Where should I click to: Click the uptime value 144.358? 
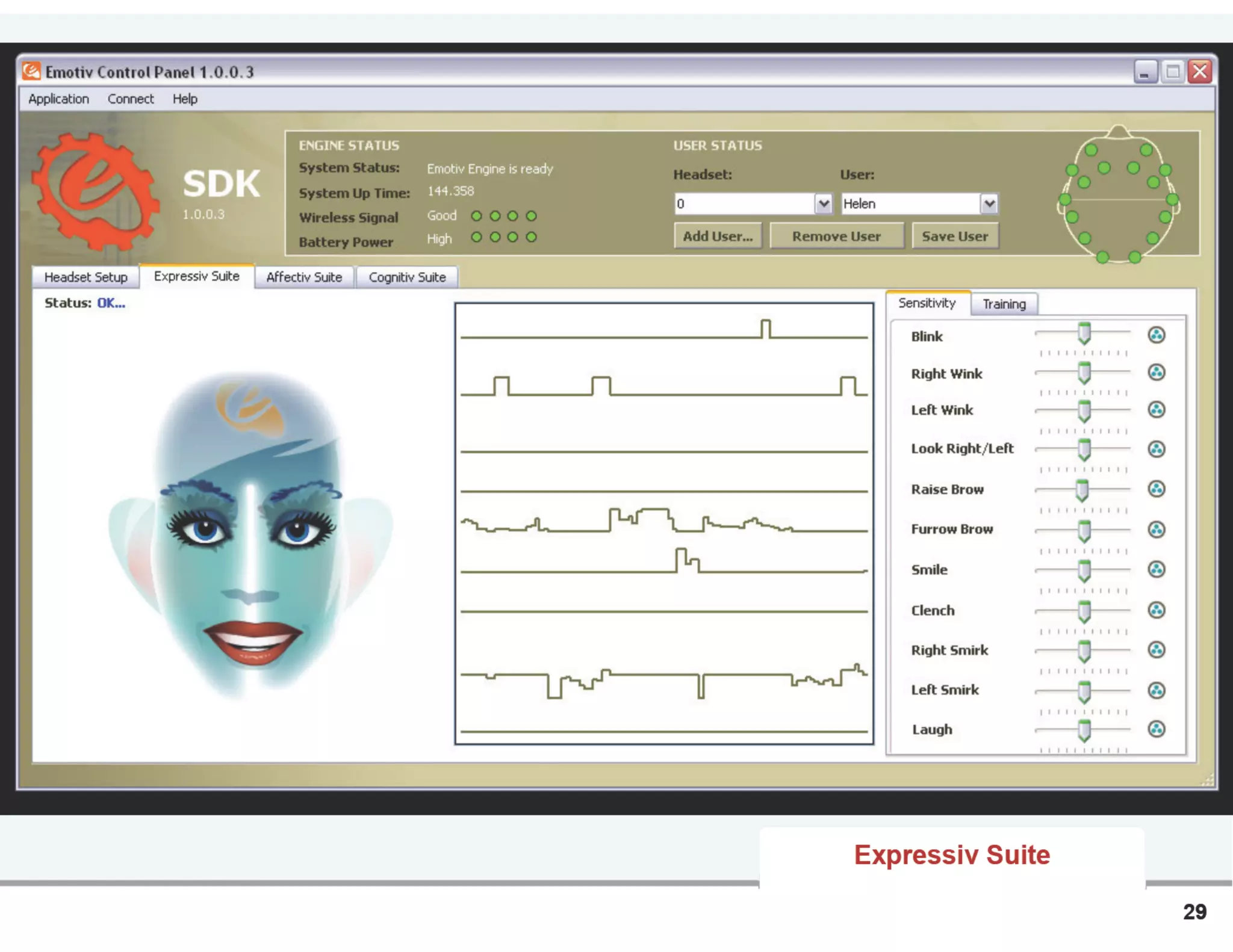(x=450, y=191)
